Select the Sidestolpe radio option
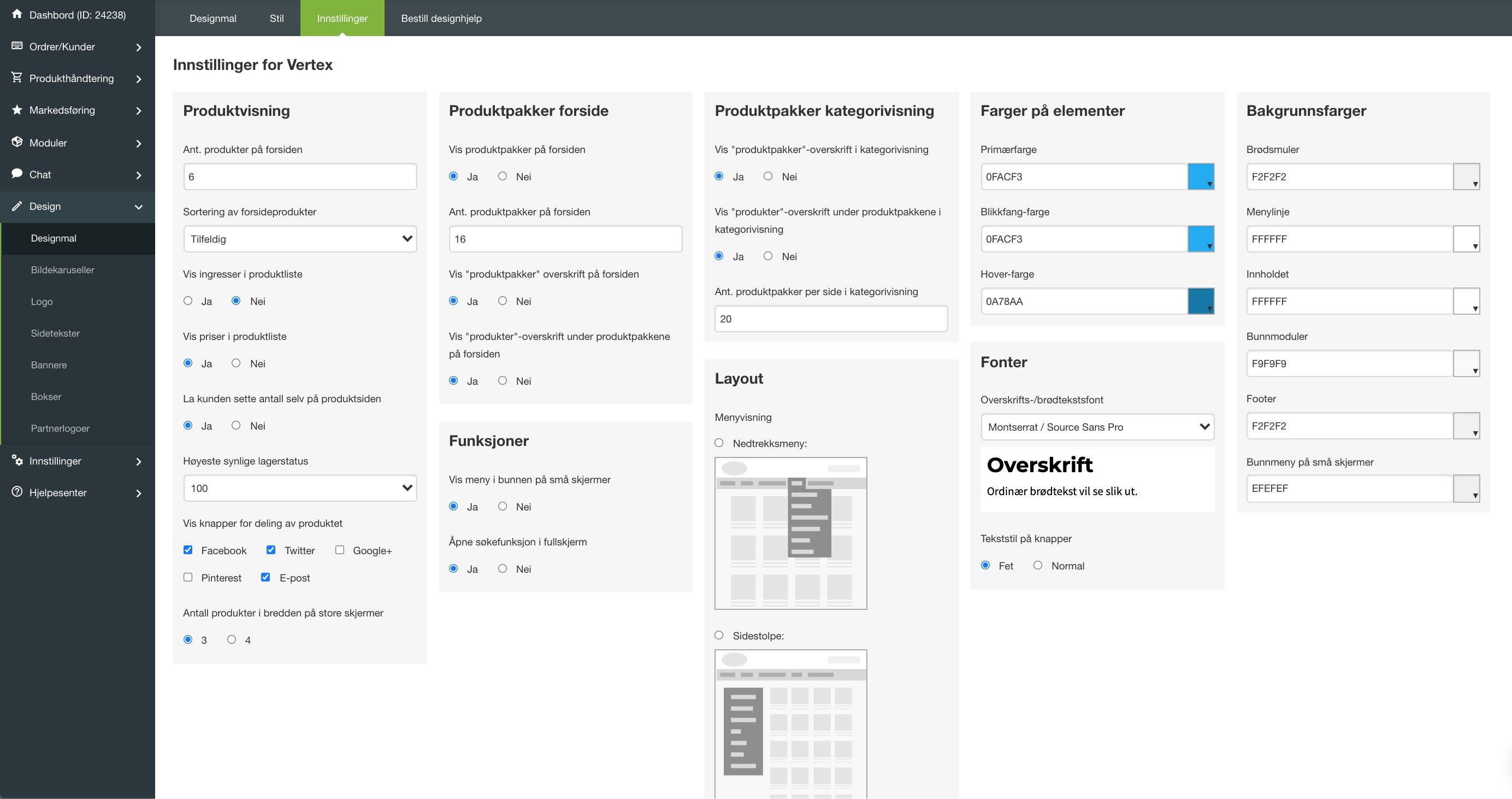 (x=719, y=635)
